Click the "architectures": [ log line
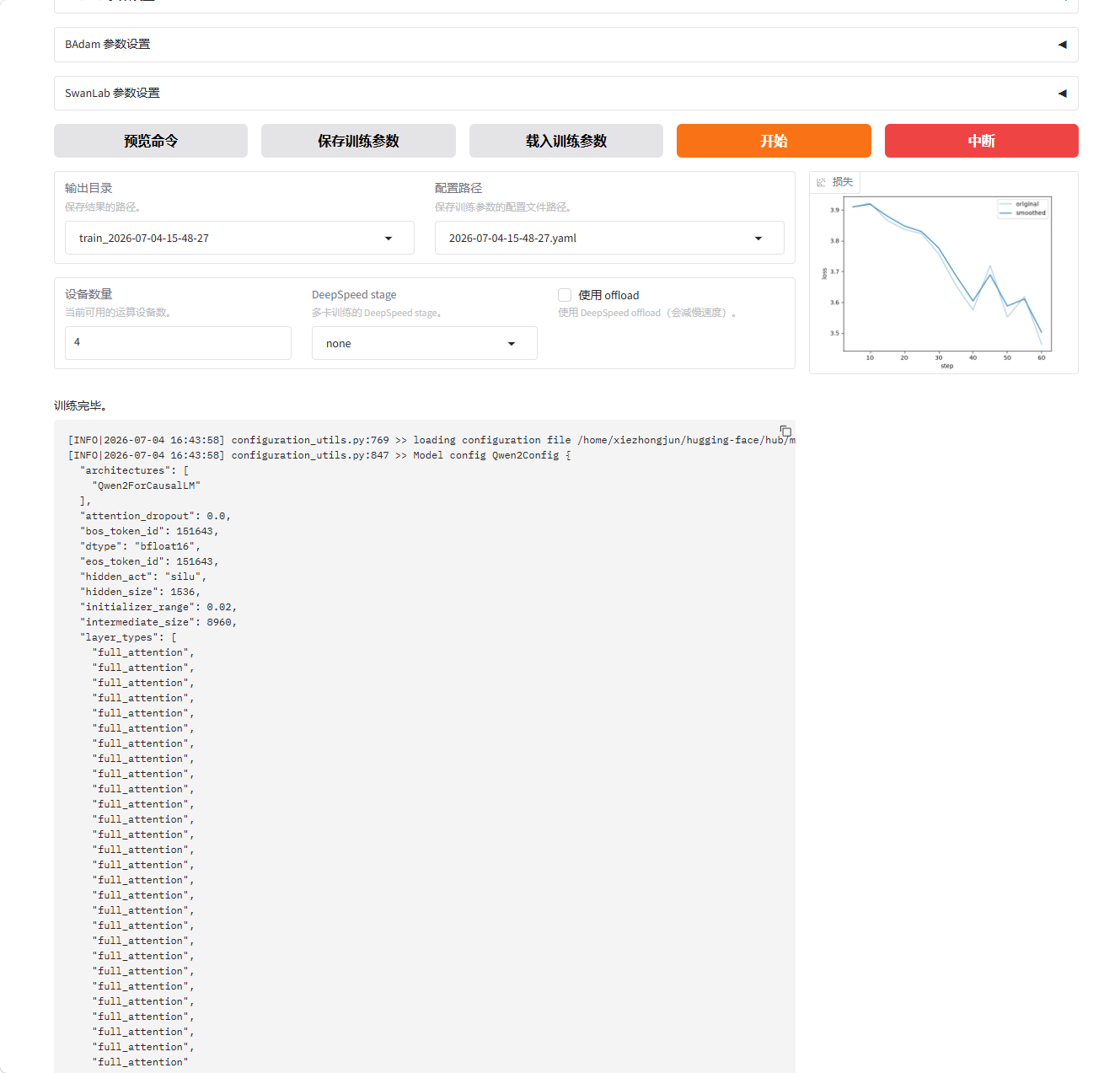The width and height of the screenshot is (1120, 1073). 134,470
